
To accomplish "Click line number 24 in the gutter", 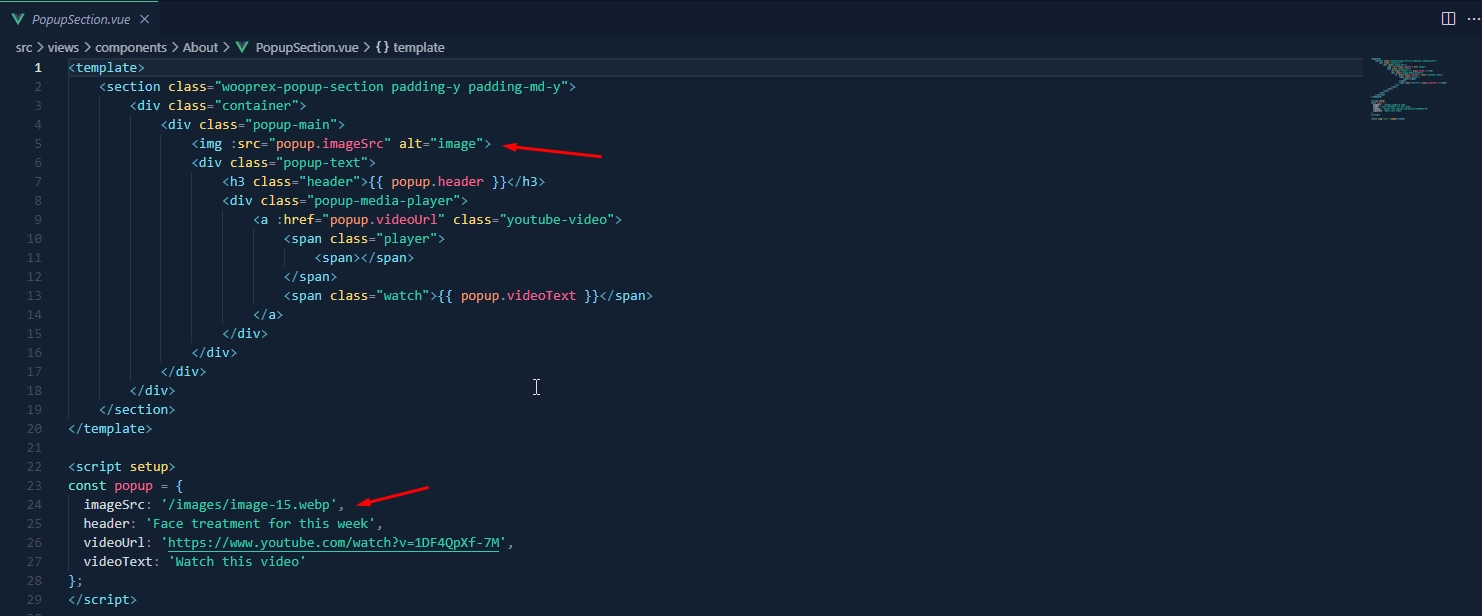I will click(x=35, y=504).
